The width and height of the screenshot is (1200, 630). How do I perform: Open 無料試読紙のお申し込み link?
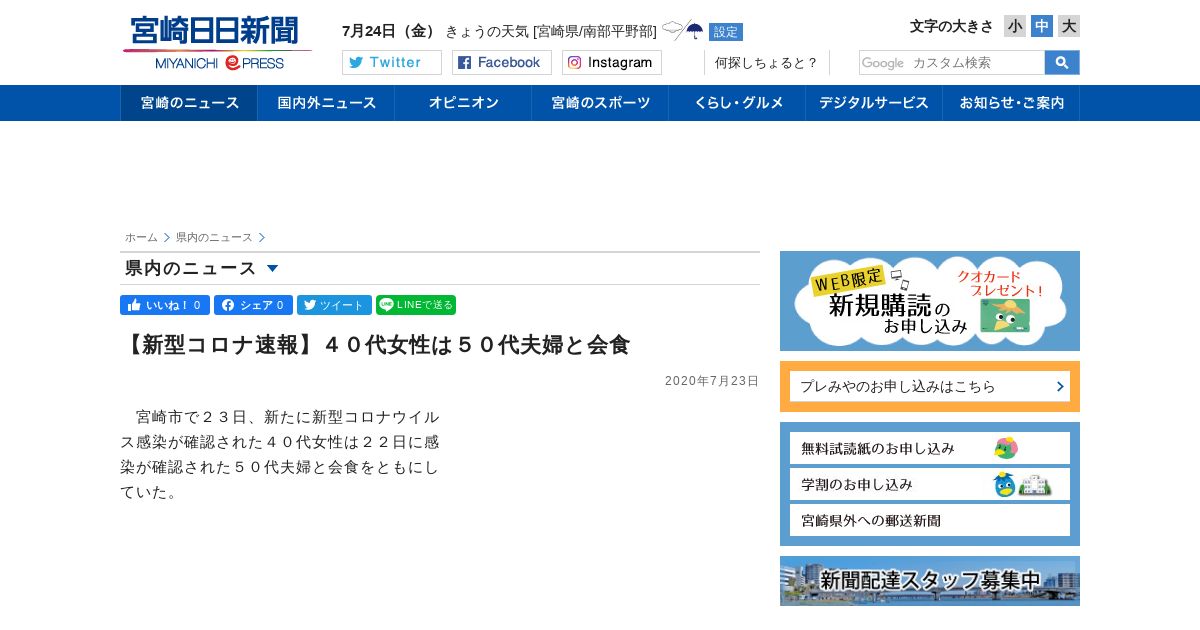[x=930, y=448]
